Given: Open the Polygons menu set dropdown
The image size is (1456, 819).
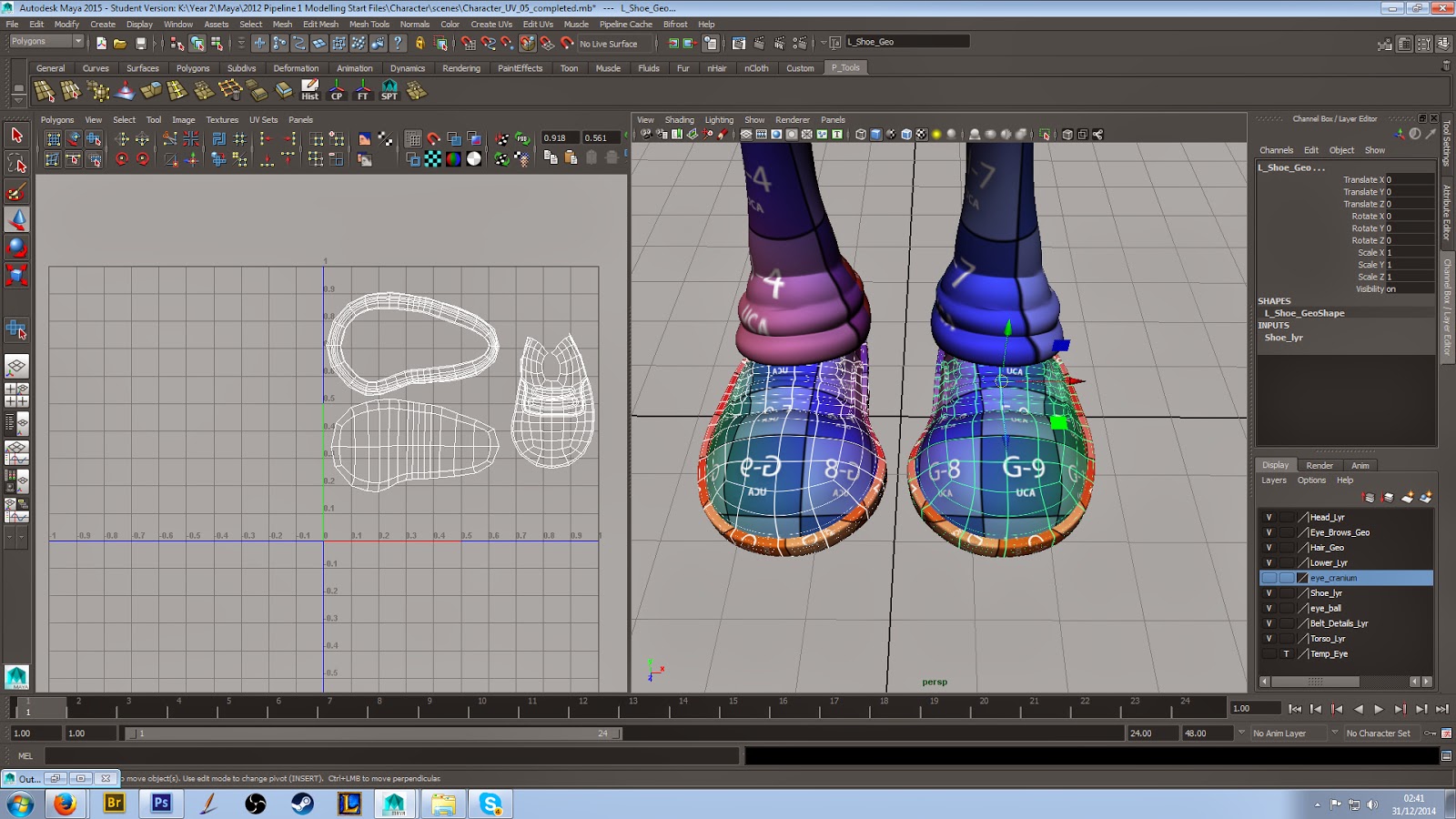Looking at the screenshot, I should tap(44, 41).
